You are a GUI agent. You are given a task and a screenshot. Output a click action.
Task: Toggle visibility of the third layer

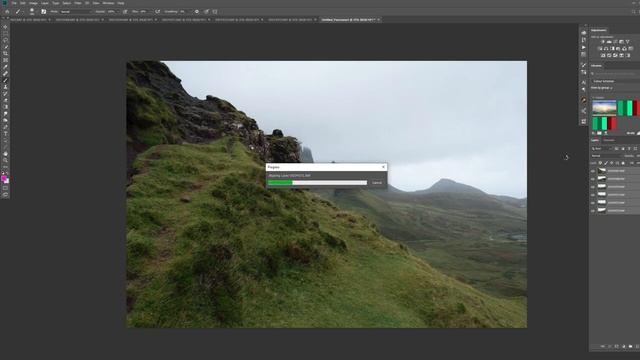point(593,187)
